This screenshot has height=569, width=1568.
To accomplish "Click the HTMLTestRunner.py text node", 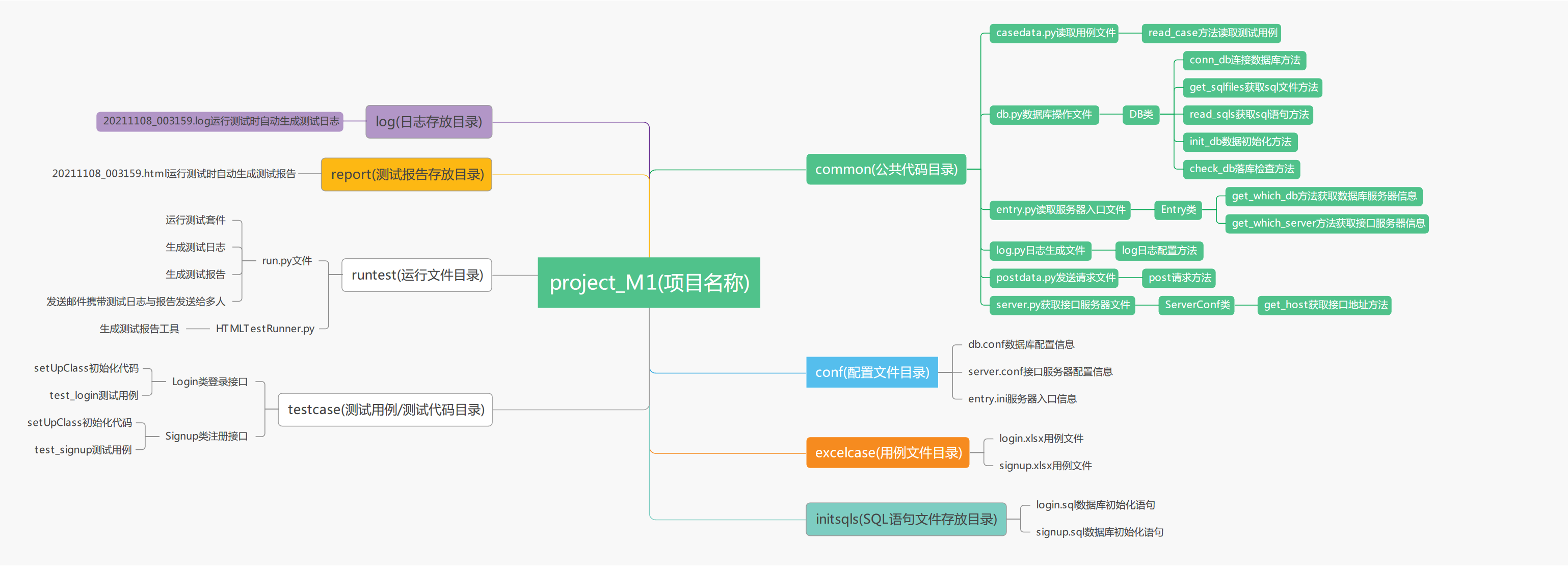I will [265, 329].
